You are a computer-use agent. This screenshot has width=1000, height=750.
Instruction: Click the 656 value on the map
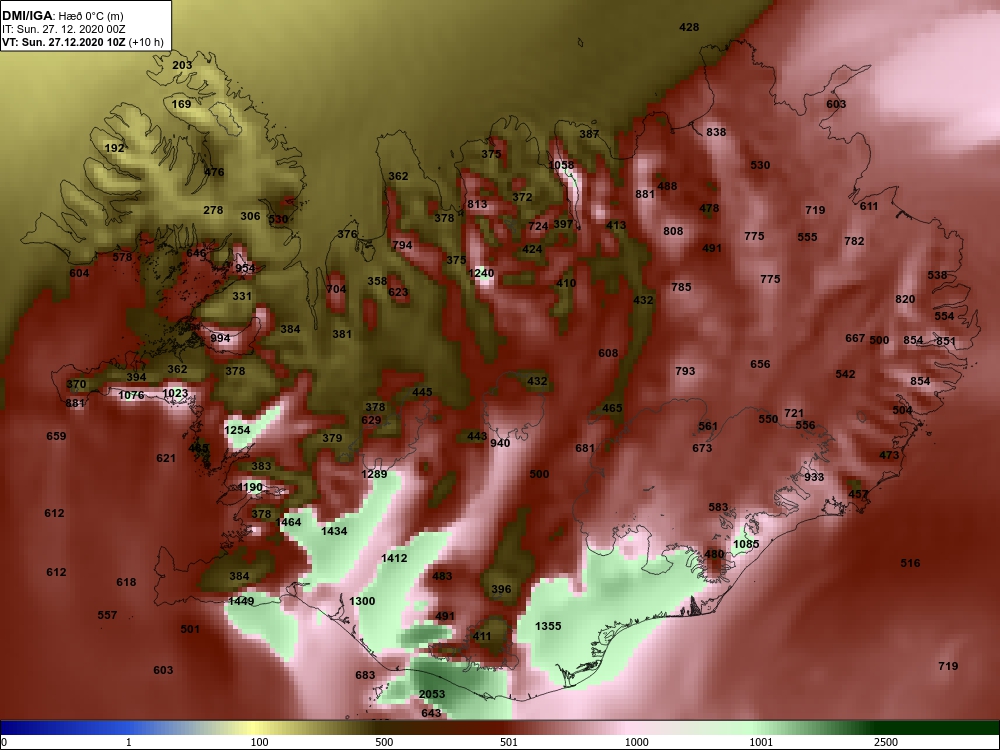[x=760, y=364]
